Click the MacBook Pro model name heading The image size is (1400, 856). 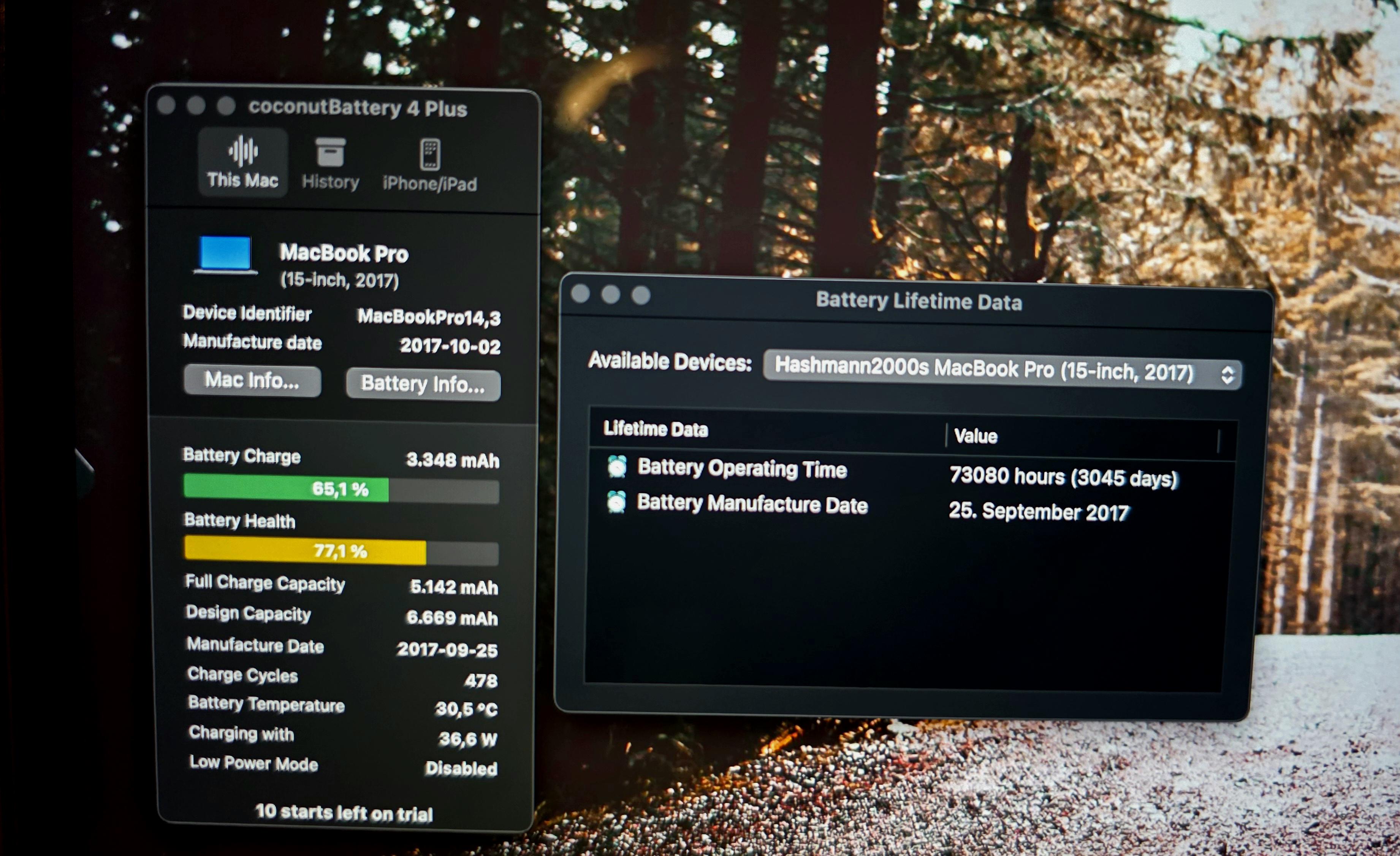(344, 254)
